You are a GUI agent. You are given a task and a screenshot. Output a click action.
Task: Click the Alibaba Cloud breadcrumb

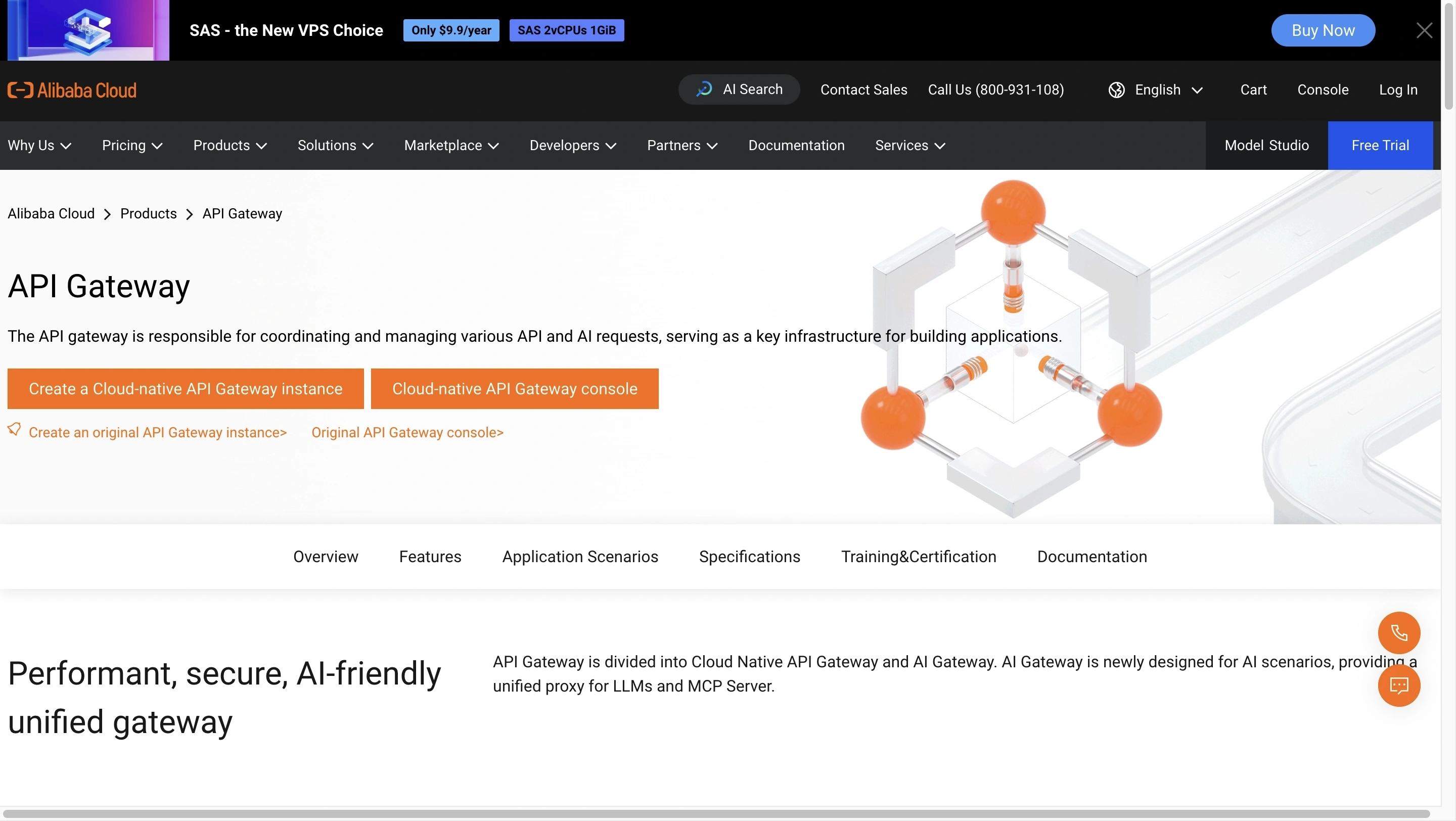click(x=51, y=213)
